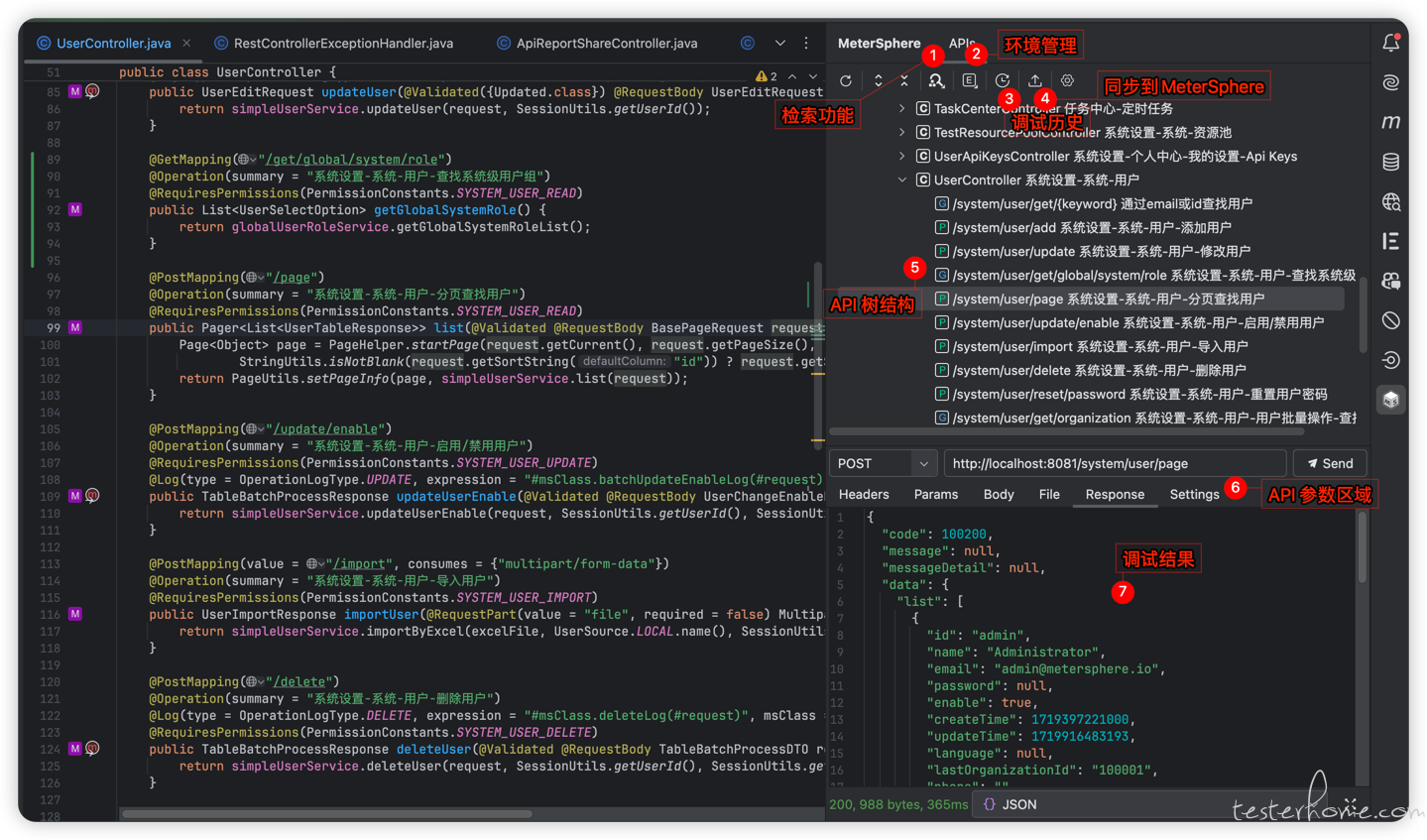This screenshot has width=1427, height=840.
Task: Click request mapping icon on line 85
Action: 92,91
